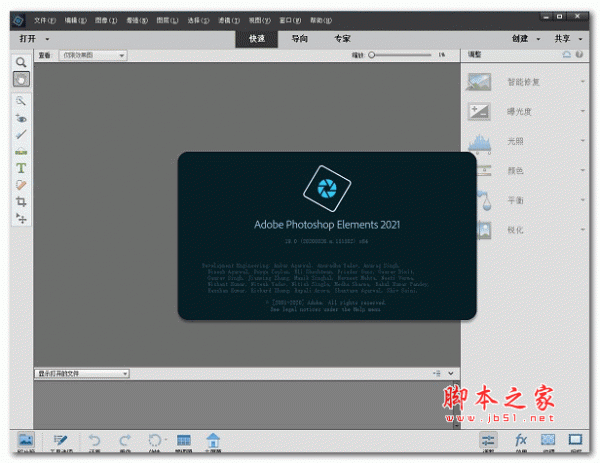Screen dimensions: 600x463
Task: Switch to the 专家 mode tab
Action: click(x=342, y=39)
